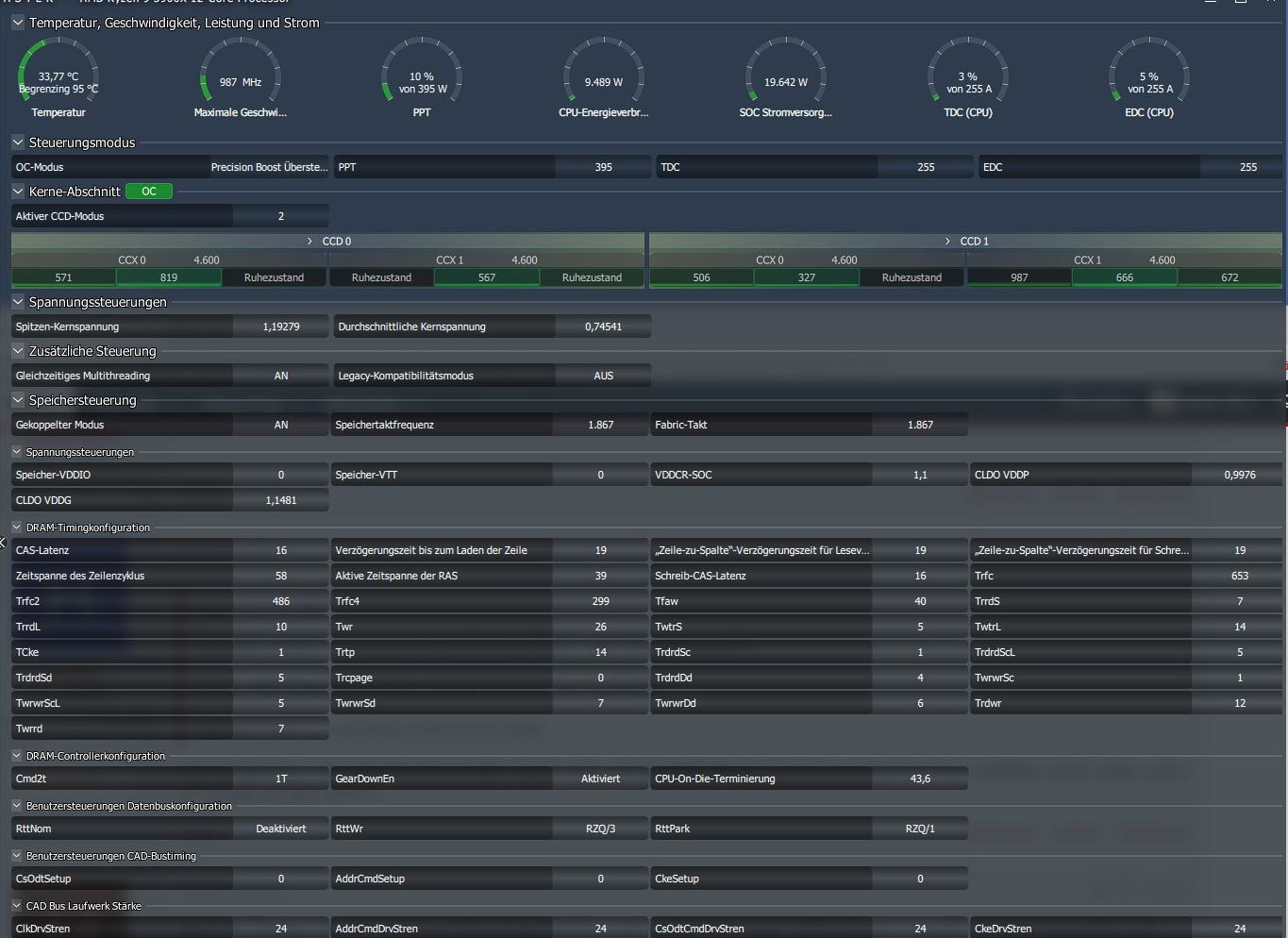This screenshot has height=938, width=1288.
Task: Collapse the DRAM-Timingkonfiguration section
Action: (16, 528)
